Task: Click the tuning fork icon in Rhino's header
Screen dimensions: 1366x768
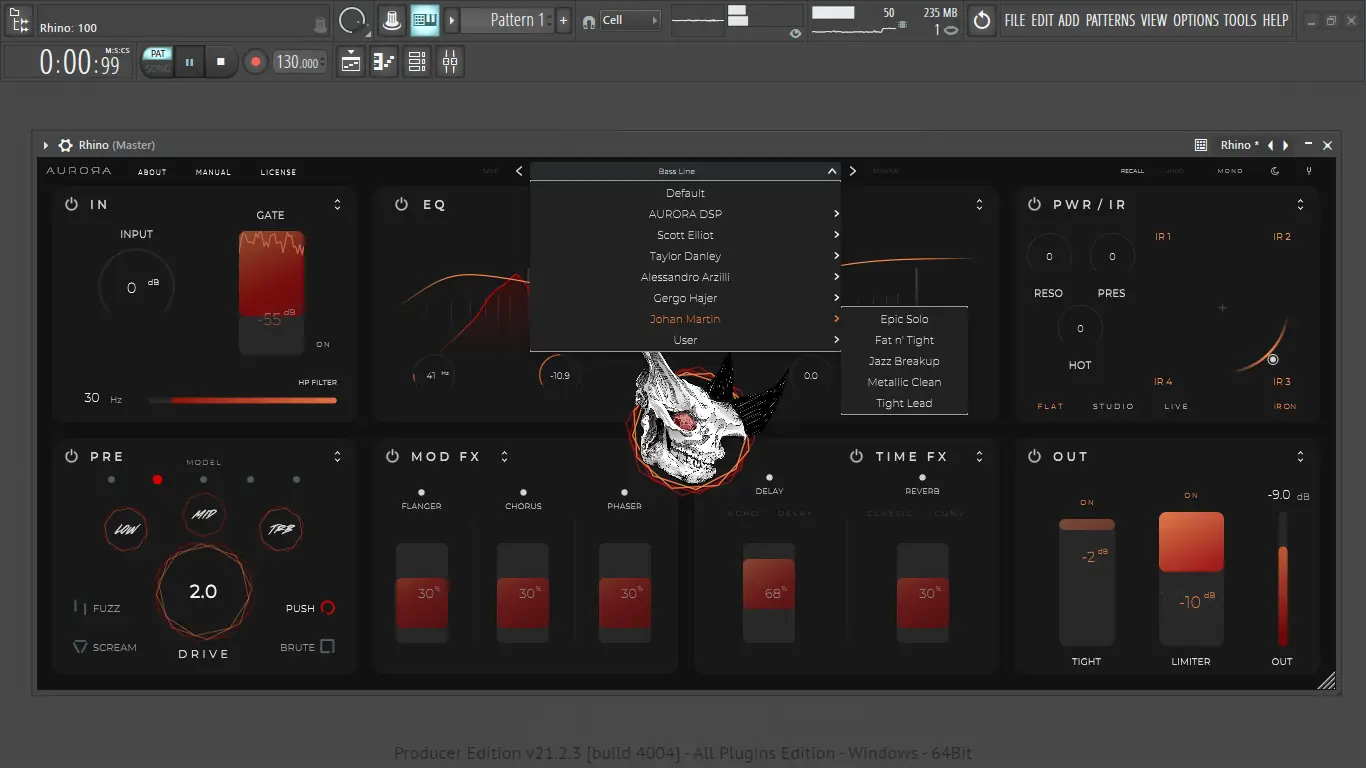Action: (1309, 171)
